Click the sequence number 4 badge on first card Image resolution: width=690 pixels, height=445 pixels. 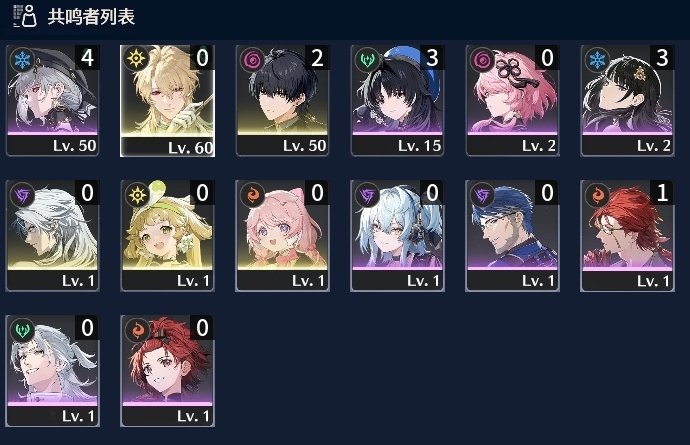coord(87,58)
